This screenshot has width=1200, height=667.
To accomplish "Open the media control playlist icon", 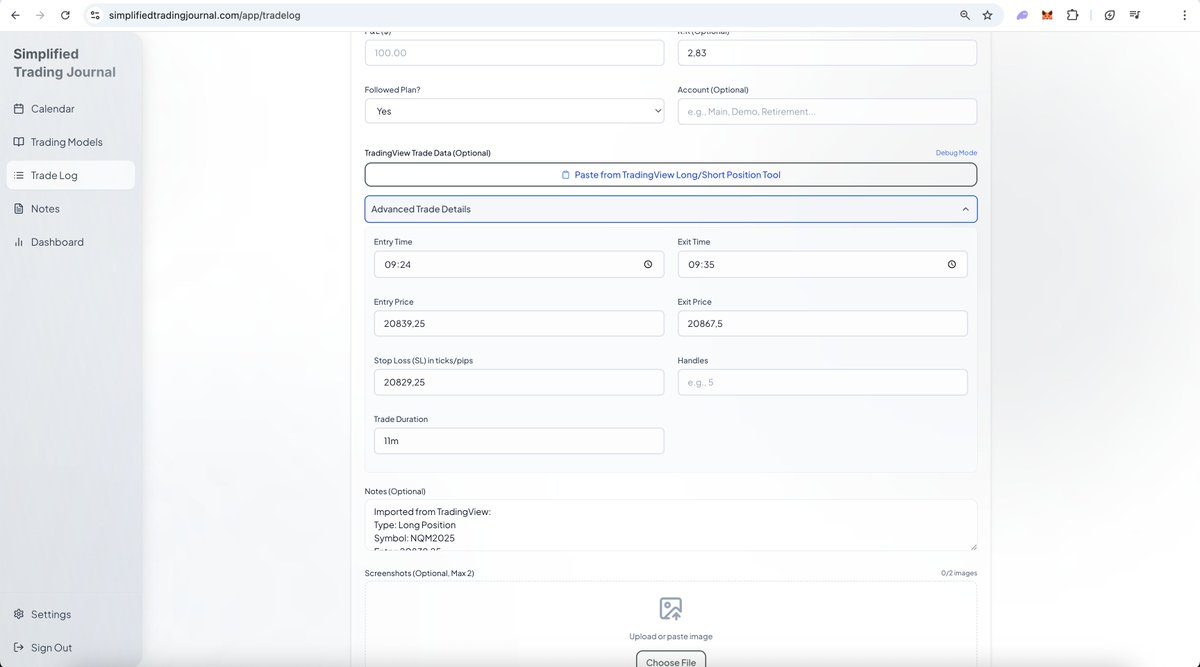I will [1135, 15].
